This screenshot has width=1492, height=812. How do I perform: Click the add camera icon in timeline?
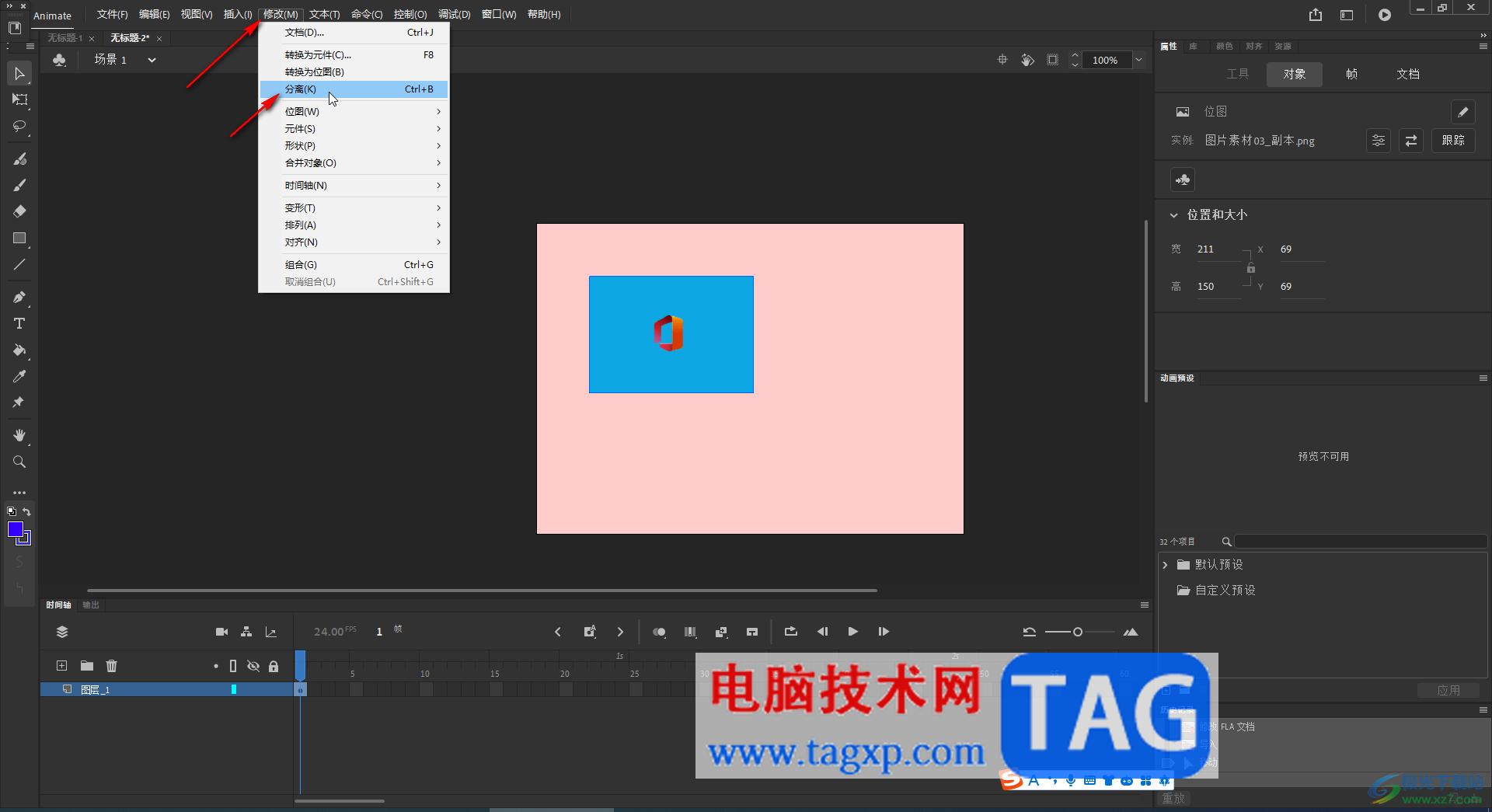(x=221, y=632)
